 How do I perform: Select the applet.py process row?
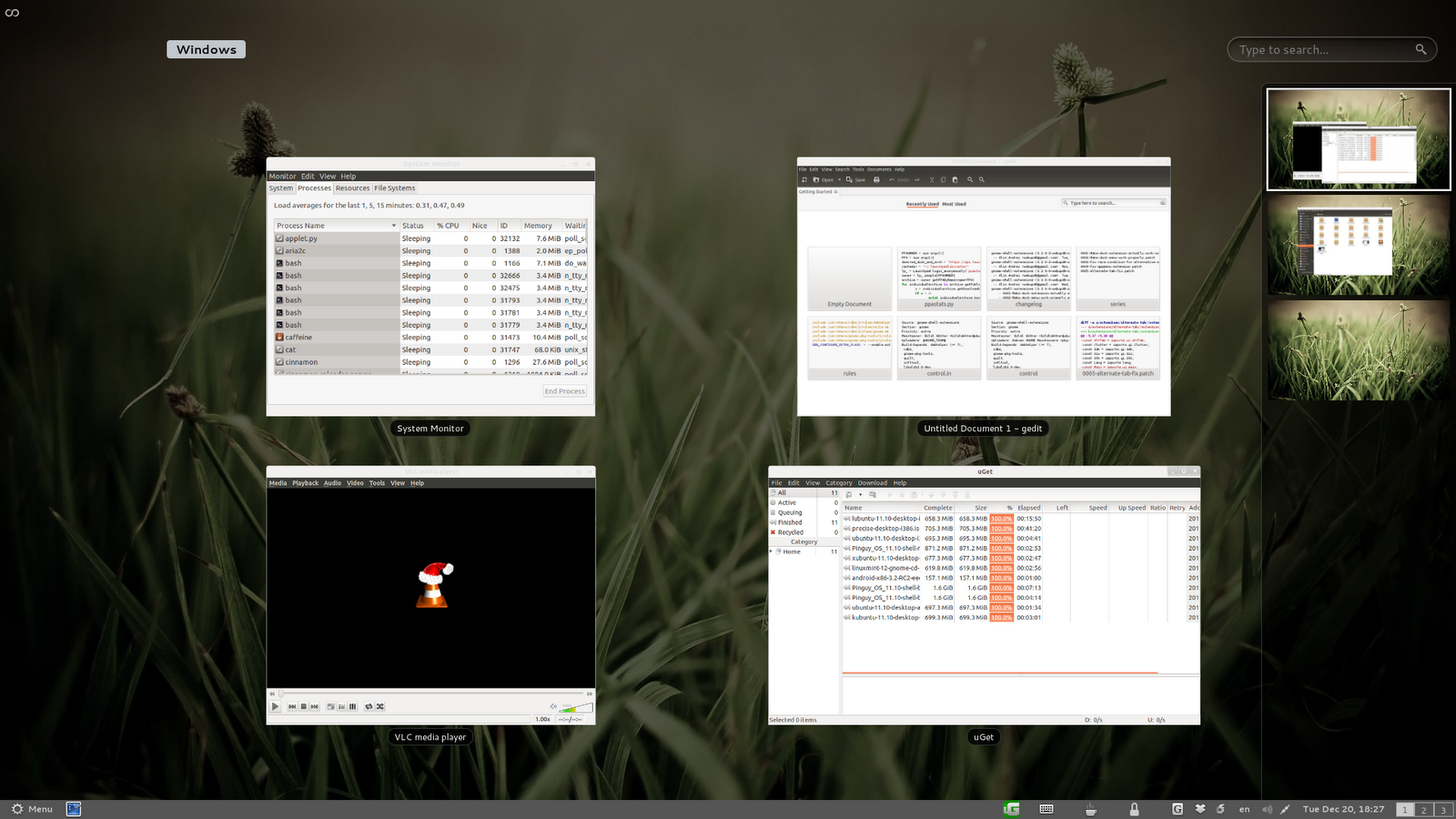[x=430, y=238]
